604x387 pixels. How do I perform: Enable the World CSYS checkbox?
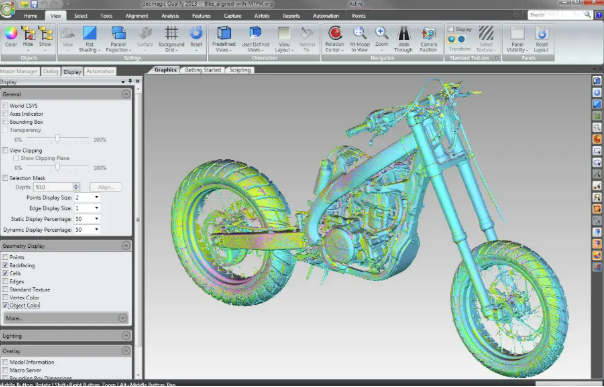pos(5,106)
